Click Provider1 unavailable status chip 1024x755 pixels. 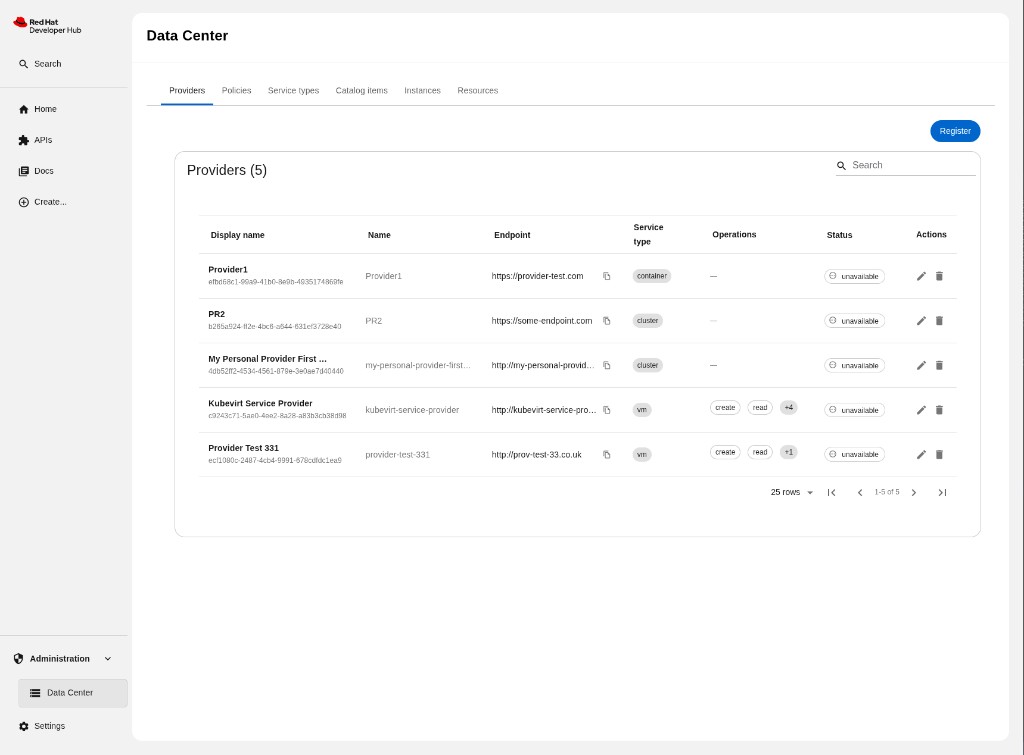(x=854, y=276)
